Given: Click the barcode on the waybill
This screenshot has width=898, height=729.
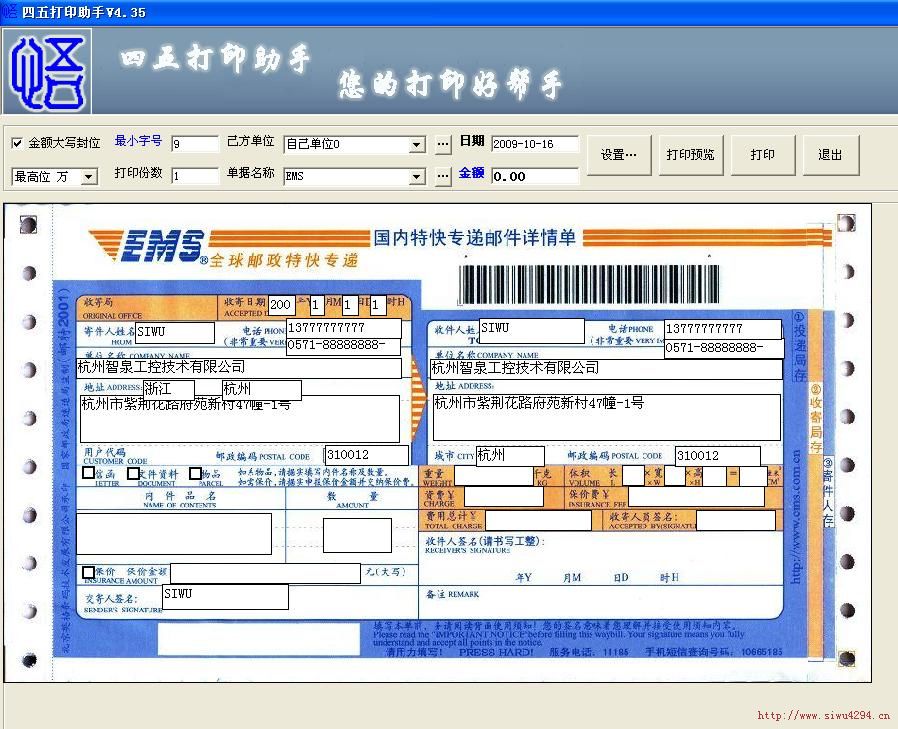Looking at the screenshot, I should [x=588, y=284].
